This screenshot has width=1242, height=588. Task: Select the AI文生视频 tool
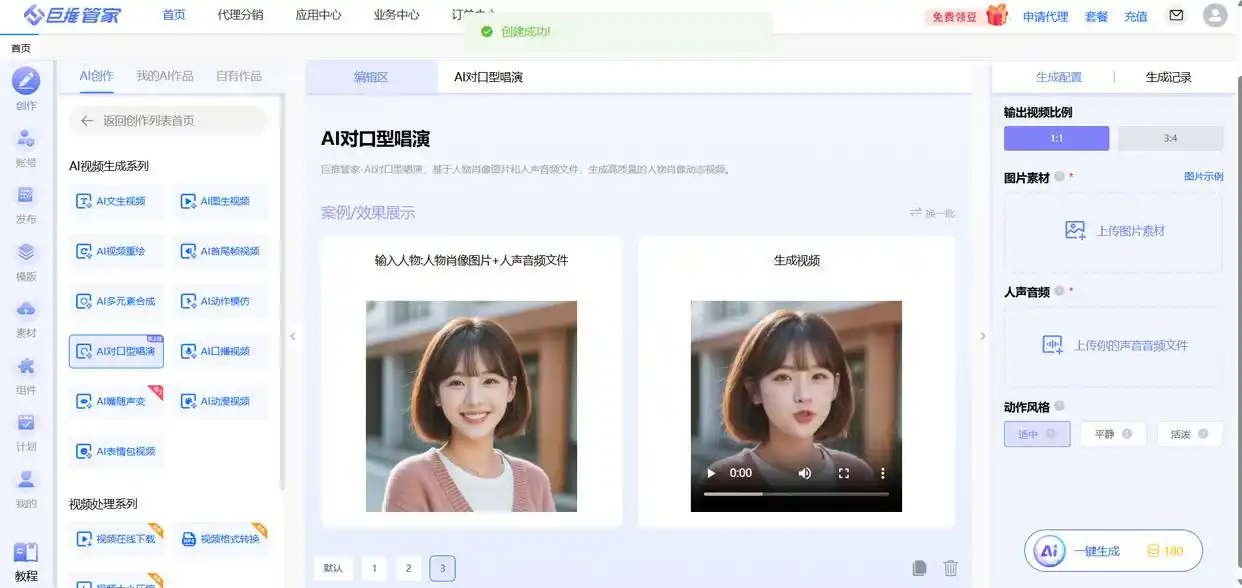(116, 201)
